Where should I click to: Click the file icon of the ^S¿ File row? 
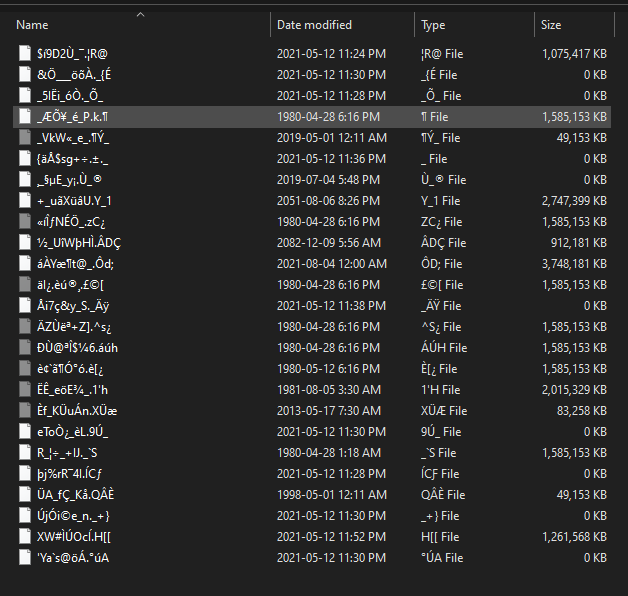pos(25,326)
